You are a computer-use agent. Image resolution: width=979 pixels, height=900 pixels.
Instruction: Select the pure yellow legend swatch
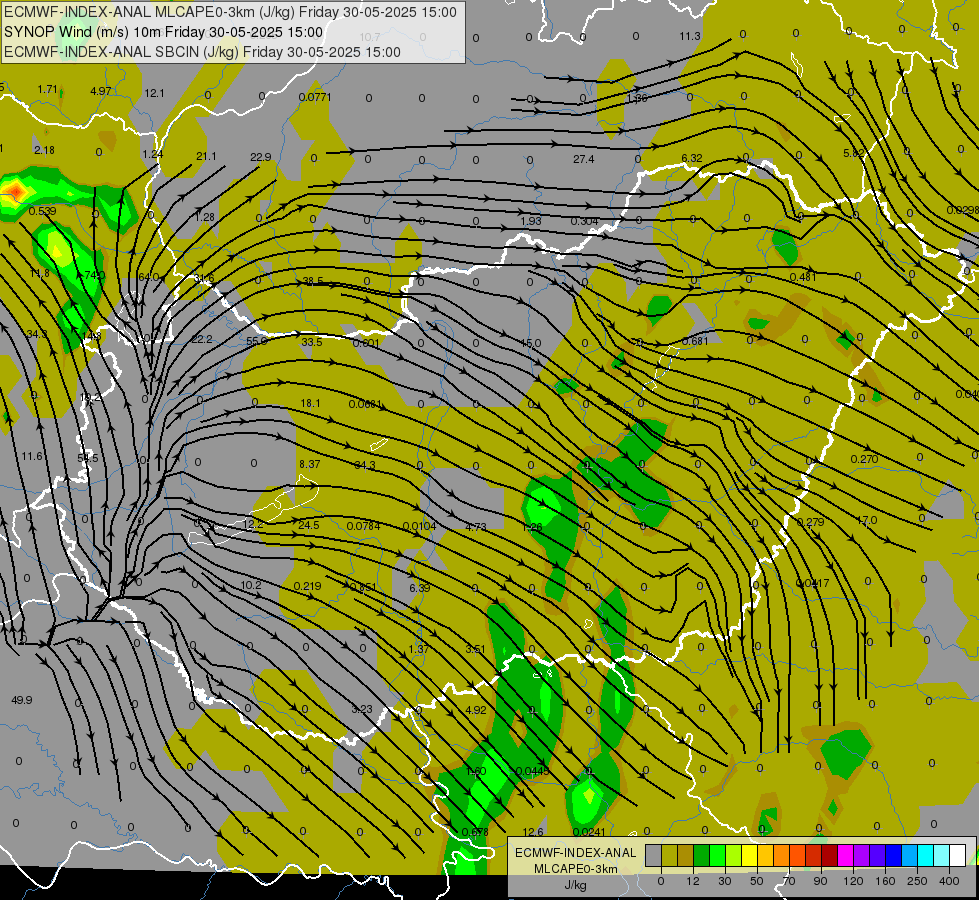coord(749,855)
